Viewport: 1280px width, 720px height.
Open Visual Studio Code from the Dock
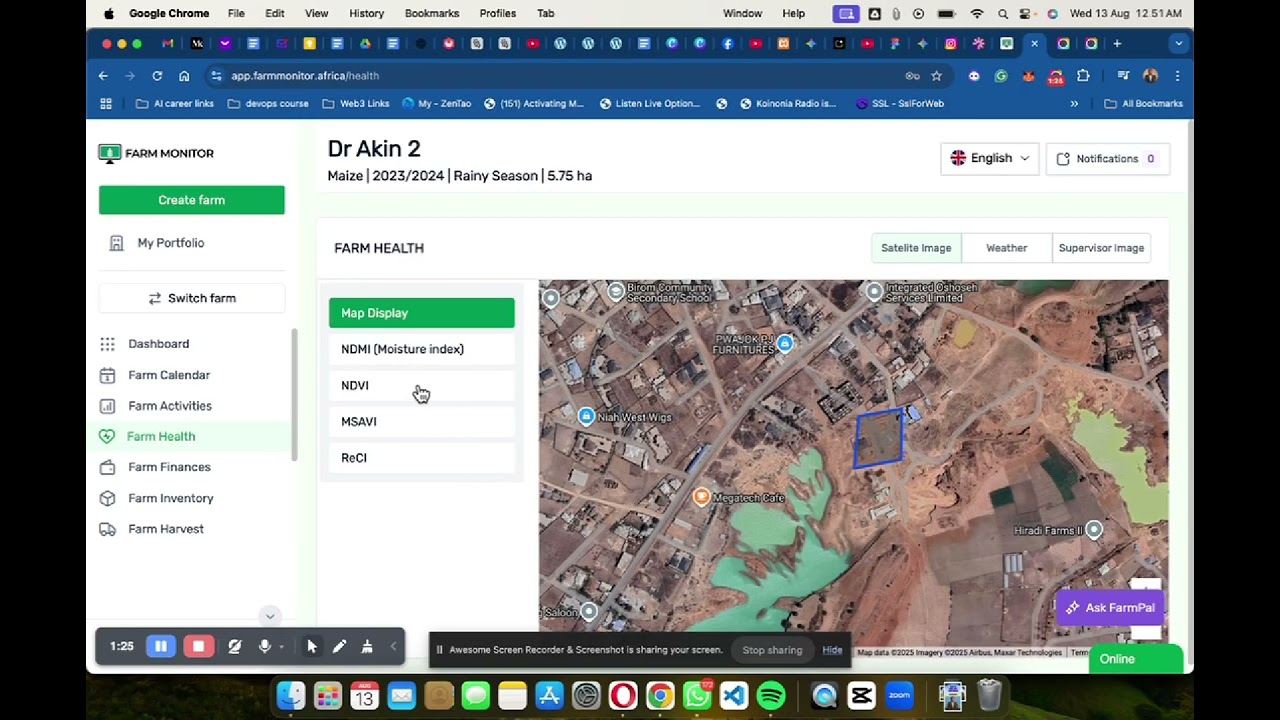[x=734, y=695]
